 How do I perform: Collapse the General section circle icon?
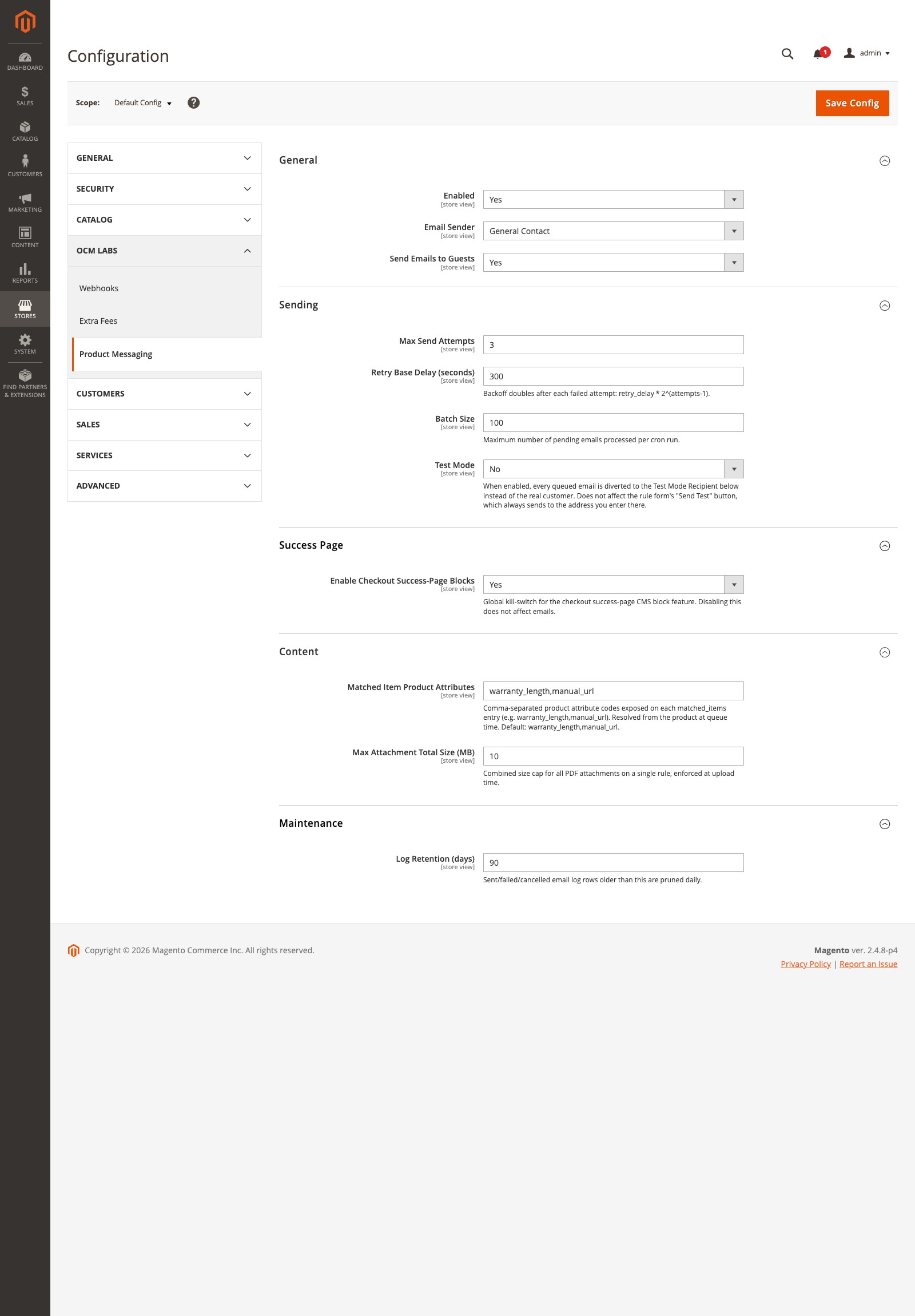[884, 161]
